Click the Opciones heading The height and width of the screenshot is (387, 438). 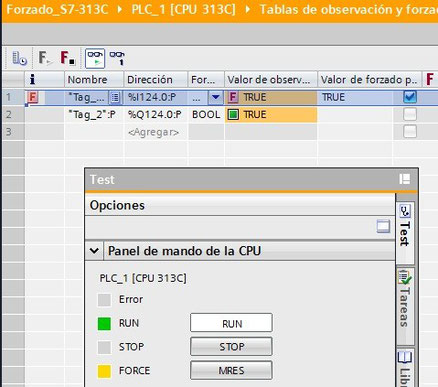pyautogui.click(x=117, y=205)
